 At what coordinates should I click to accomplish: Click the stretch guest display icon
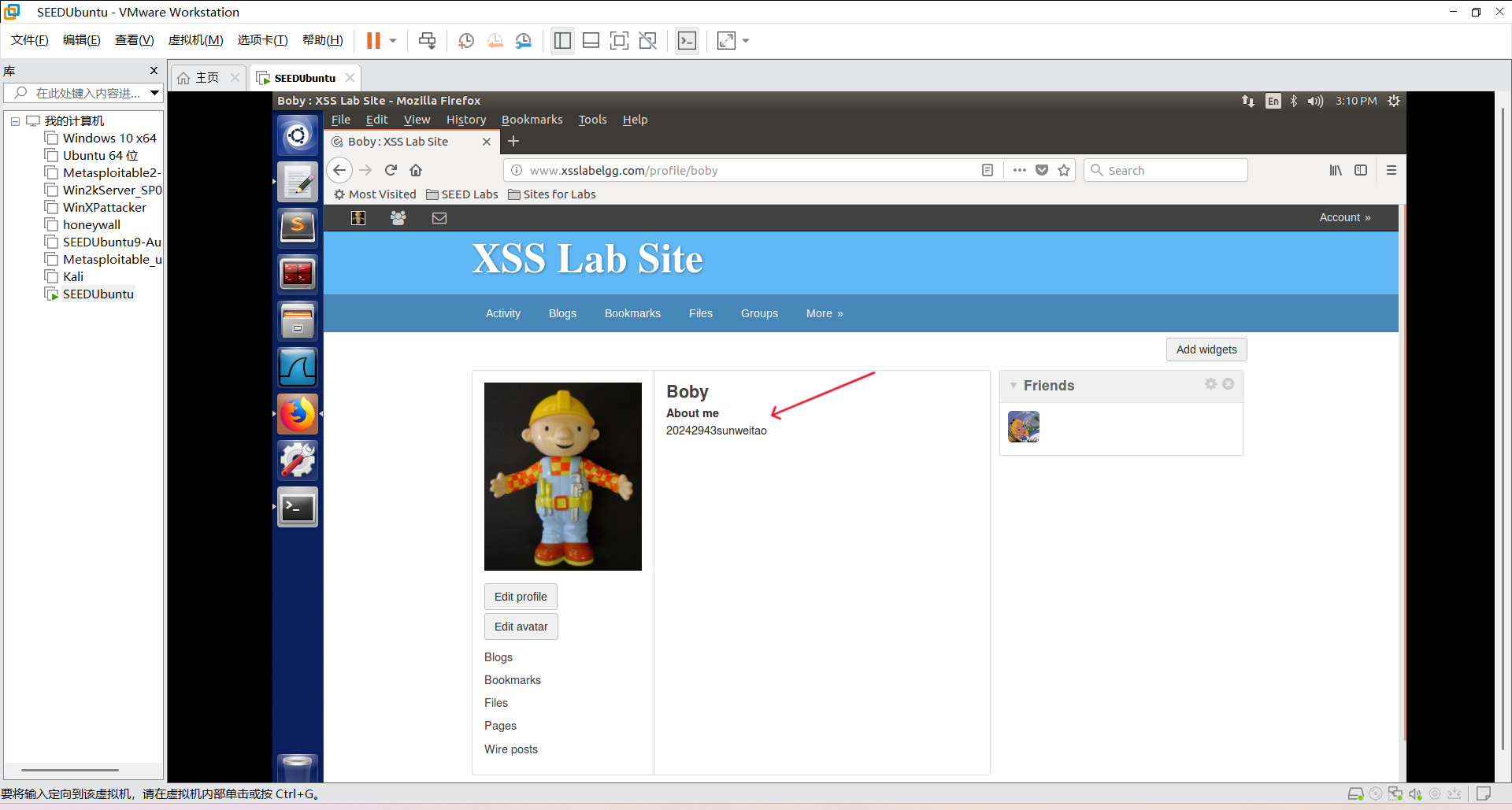pos(726,41)
